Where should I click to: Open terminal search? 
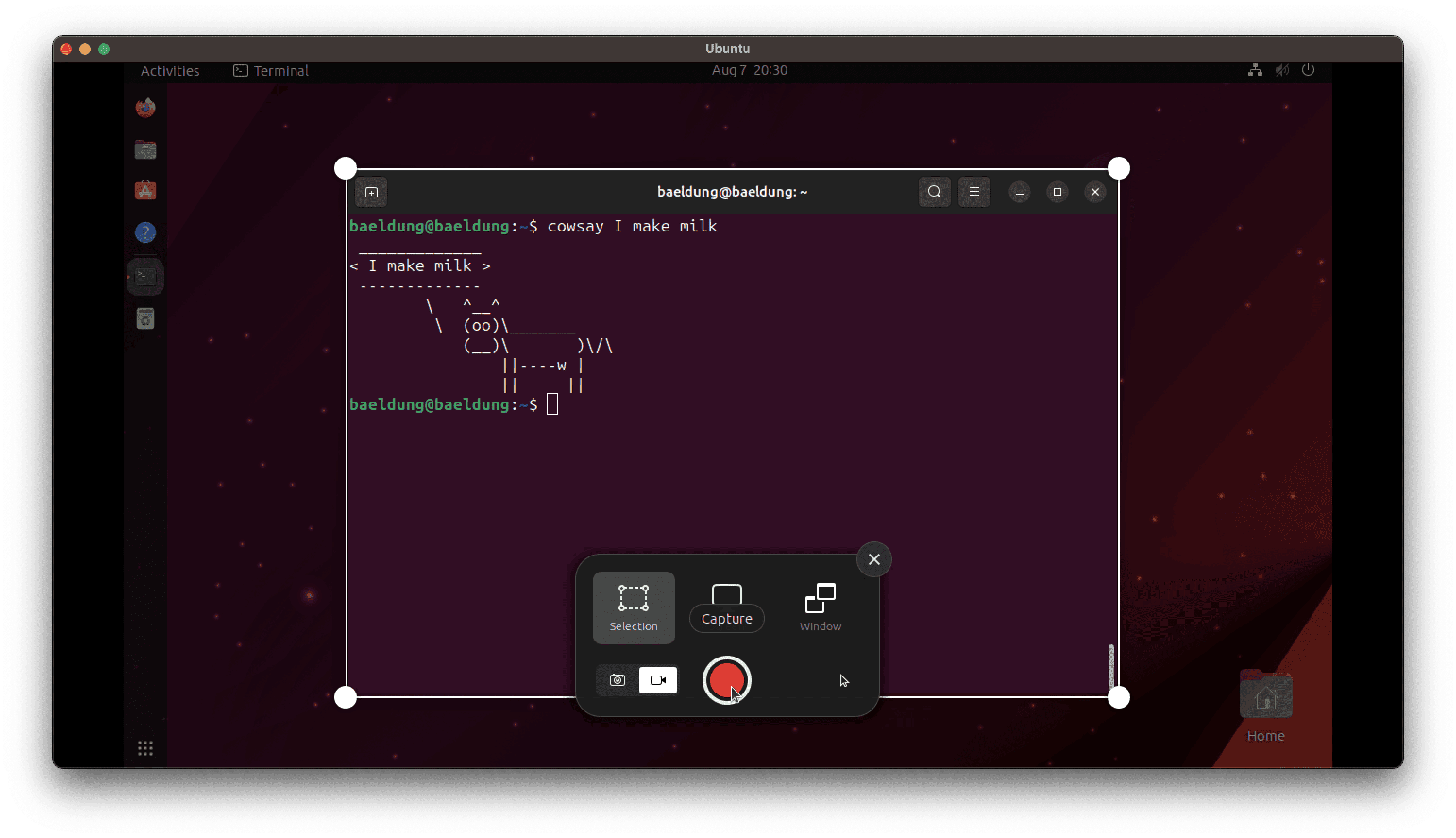[934, 192]
